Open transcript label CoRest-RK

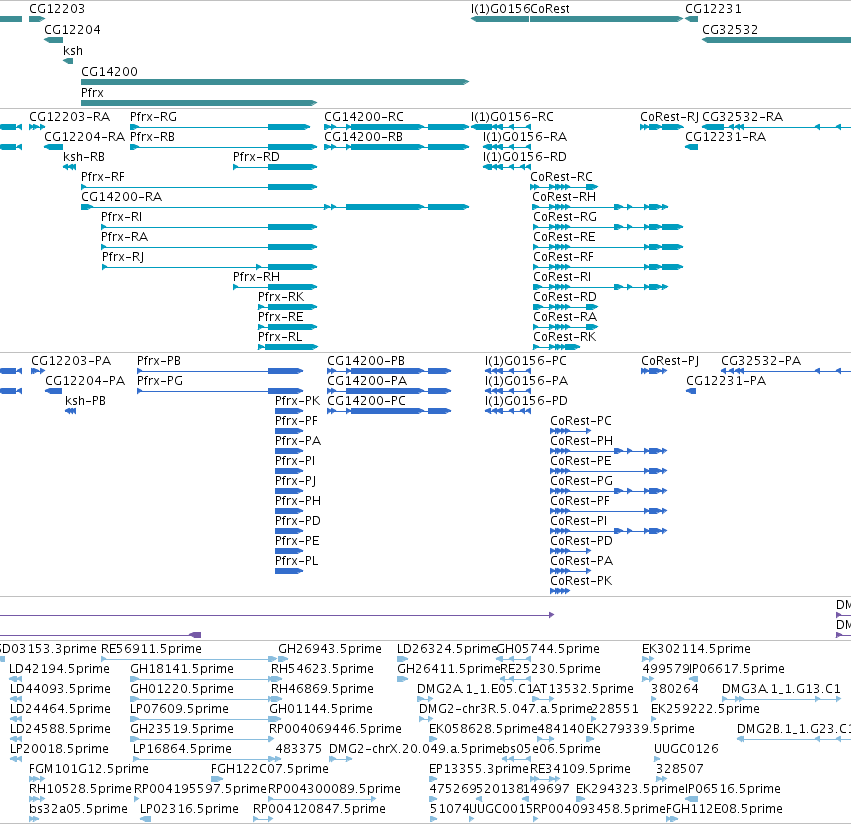point(564,337)
